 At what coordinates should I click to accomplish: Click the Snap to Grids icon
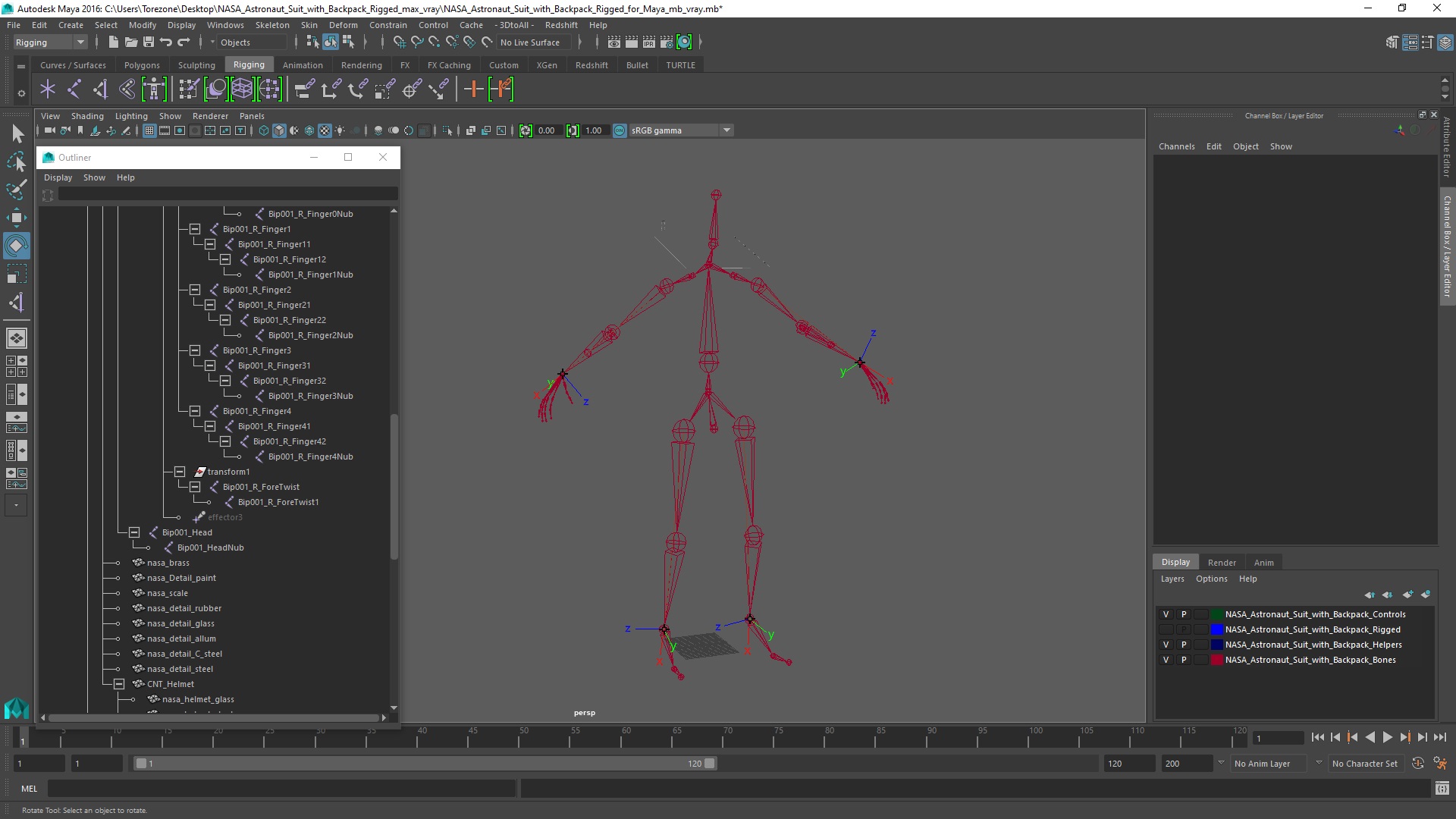tap(399, 42)
